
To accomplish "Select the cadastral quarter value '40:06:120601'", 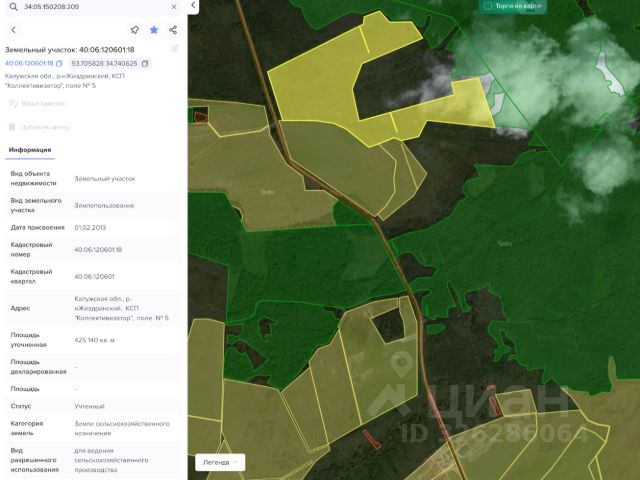I will [94, 276].
